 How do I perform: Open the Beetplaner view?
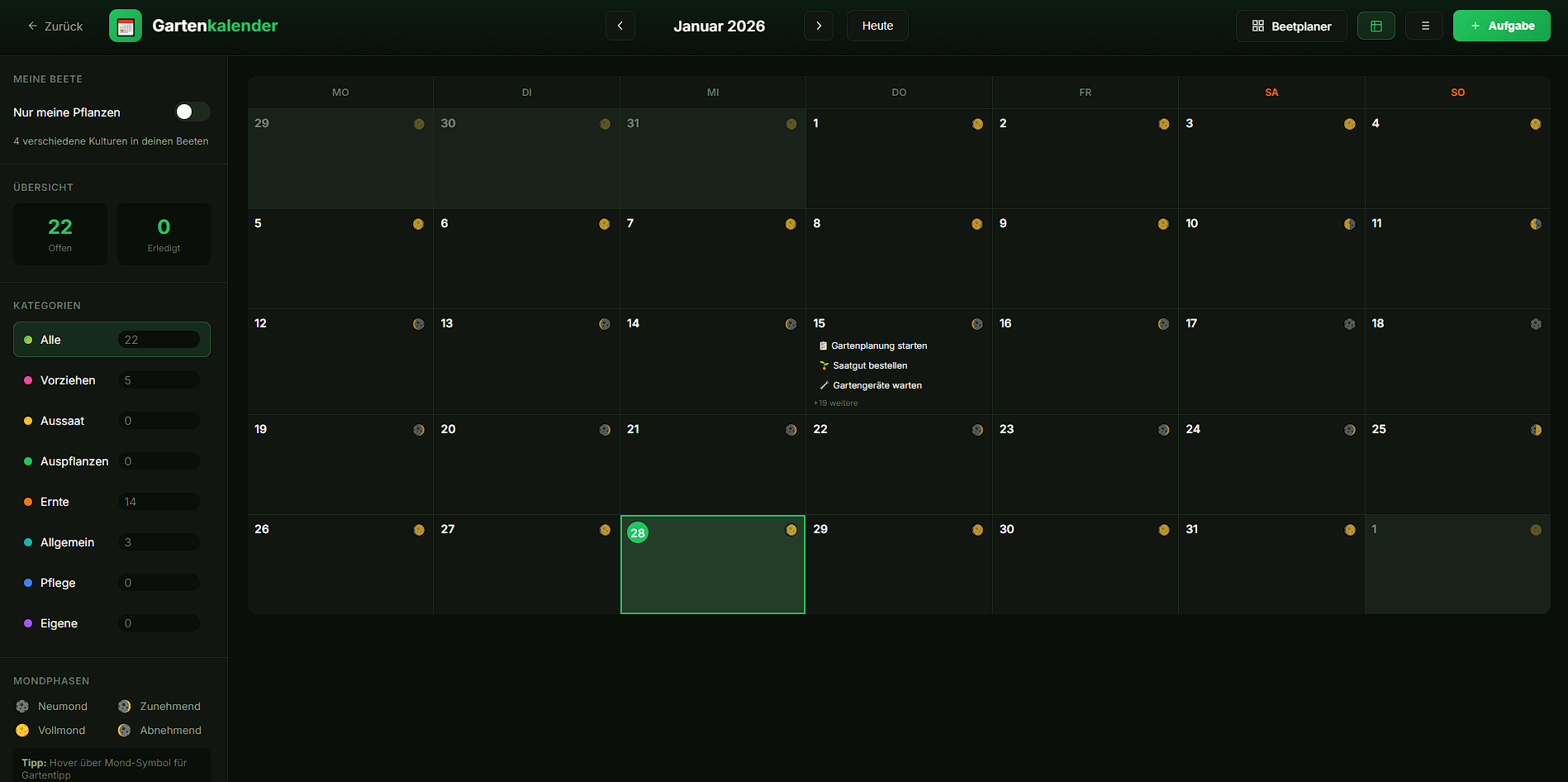1290,26
